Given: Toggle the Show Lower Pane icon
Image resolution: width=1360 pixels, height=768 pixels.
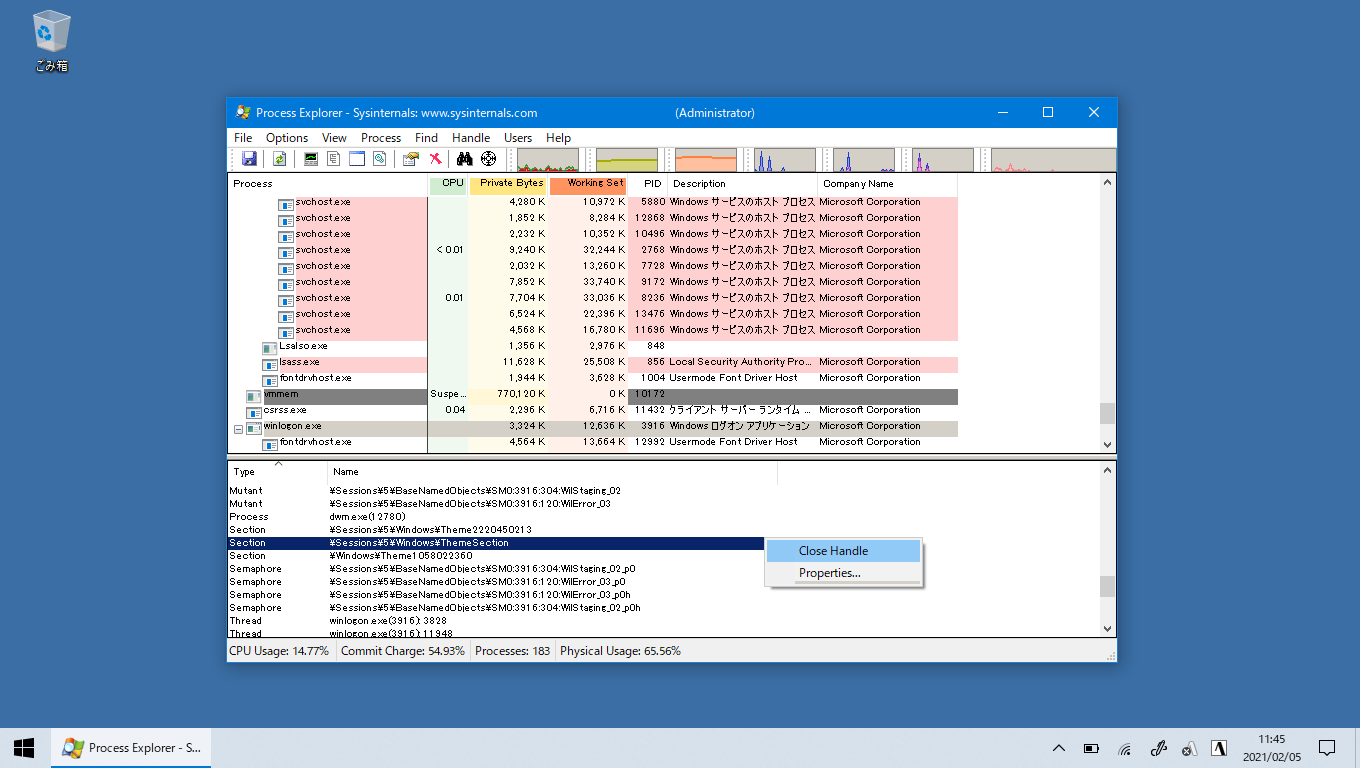Looking at the screenshot, I should (357, 159).
